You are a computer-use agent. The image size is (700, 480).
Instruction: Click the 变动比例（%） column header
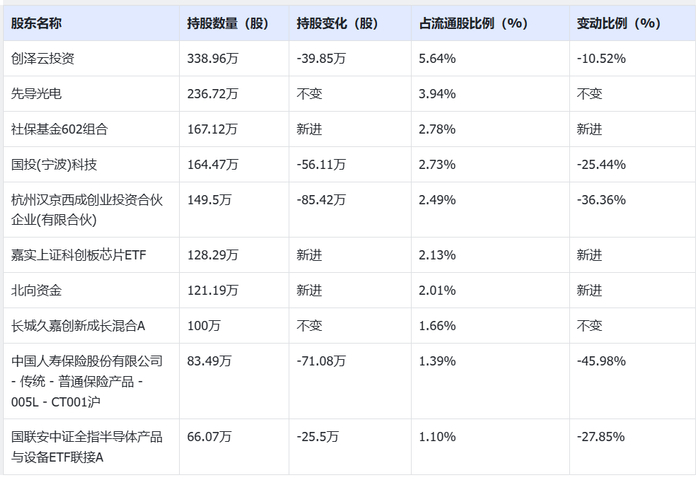619,22
